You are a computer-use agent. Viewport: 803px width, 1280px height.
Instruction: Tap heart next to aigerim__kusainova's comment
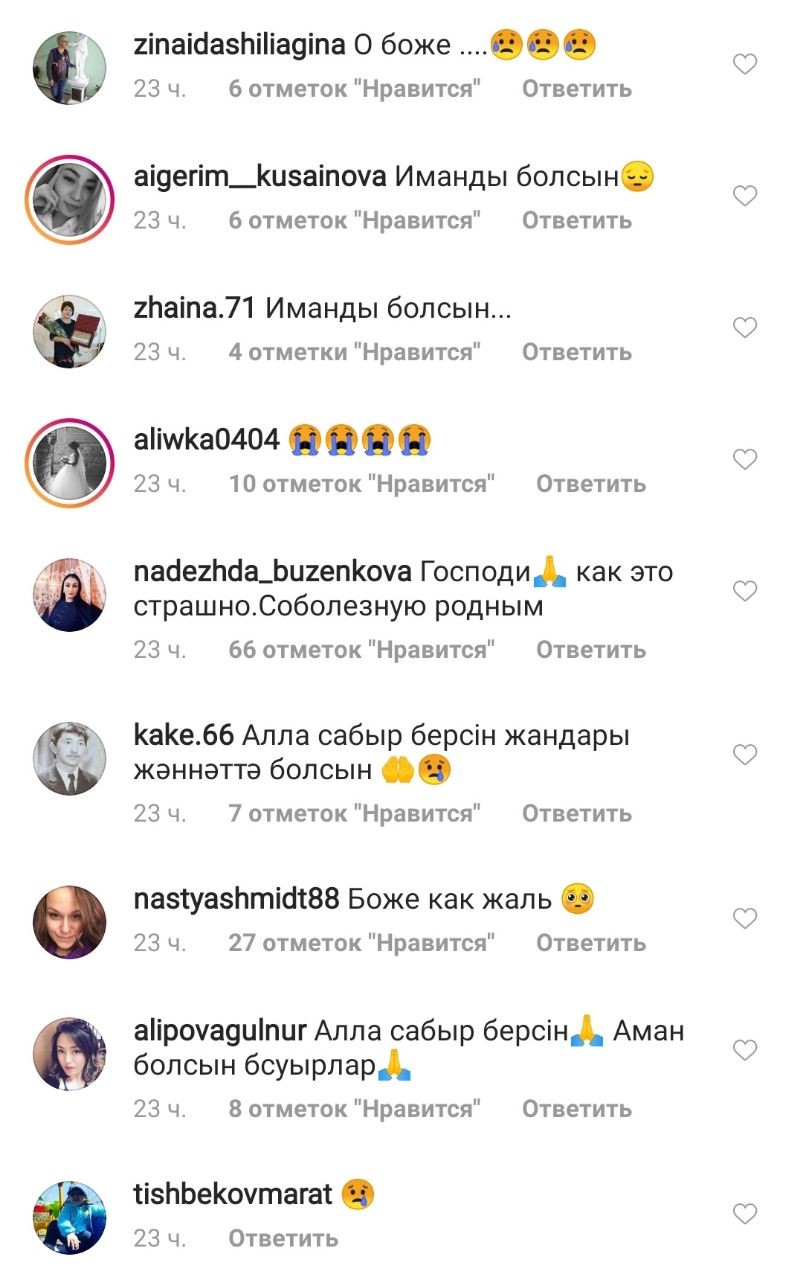coord(745,196)
